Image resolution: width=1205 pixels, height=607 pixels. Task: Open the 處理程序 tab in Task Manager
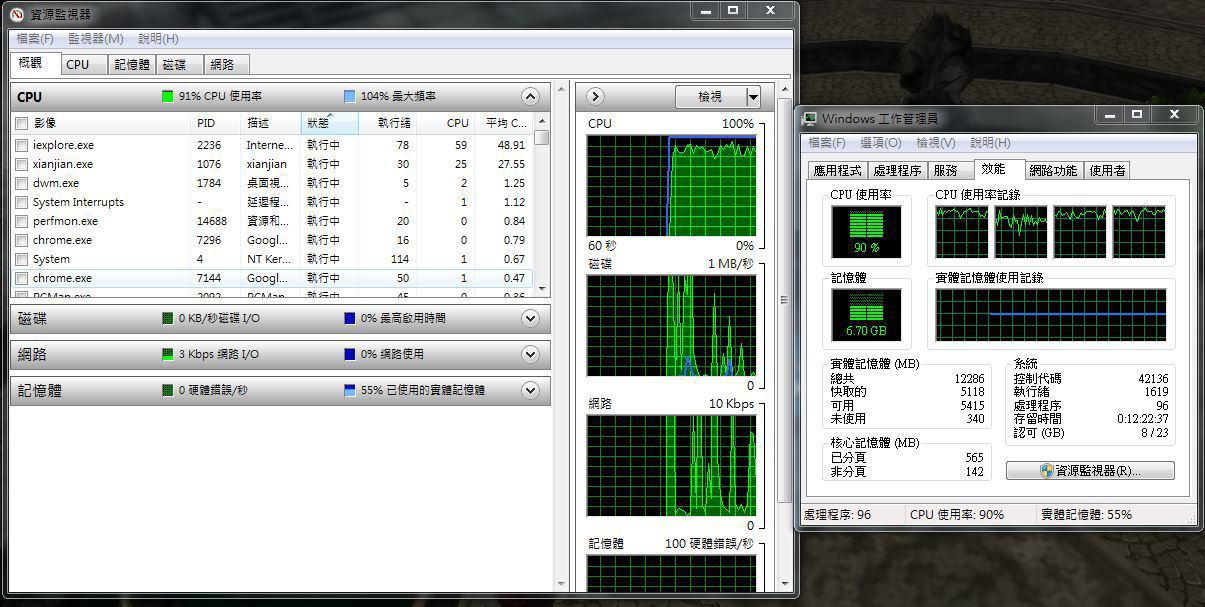[x=896, y=171]
